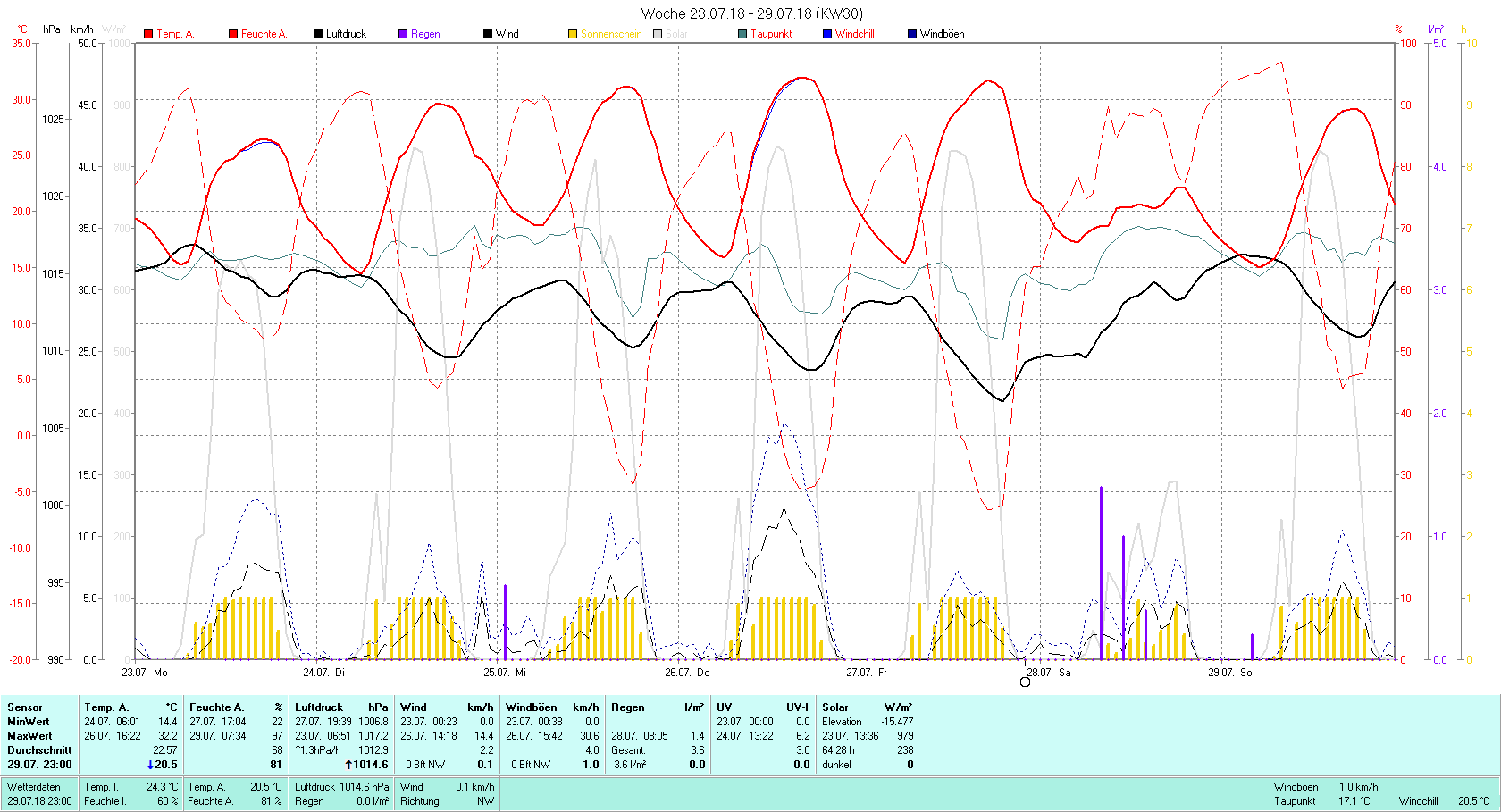Image resolution: width=1501 pixels, height=812 pixels.
Task: Click the Luftdruck 1014.6 hPa reading
Action: [342, 787]
